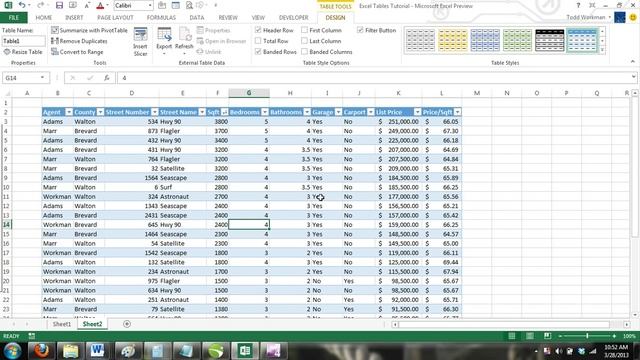Switch to Page Layout view icon

(529, 336)
